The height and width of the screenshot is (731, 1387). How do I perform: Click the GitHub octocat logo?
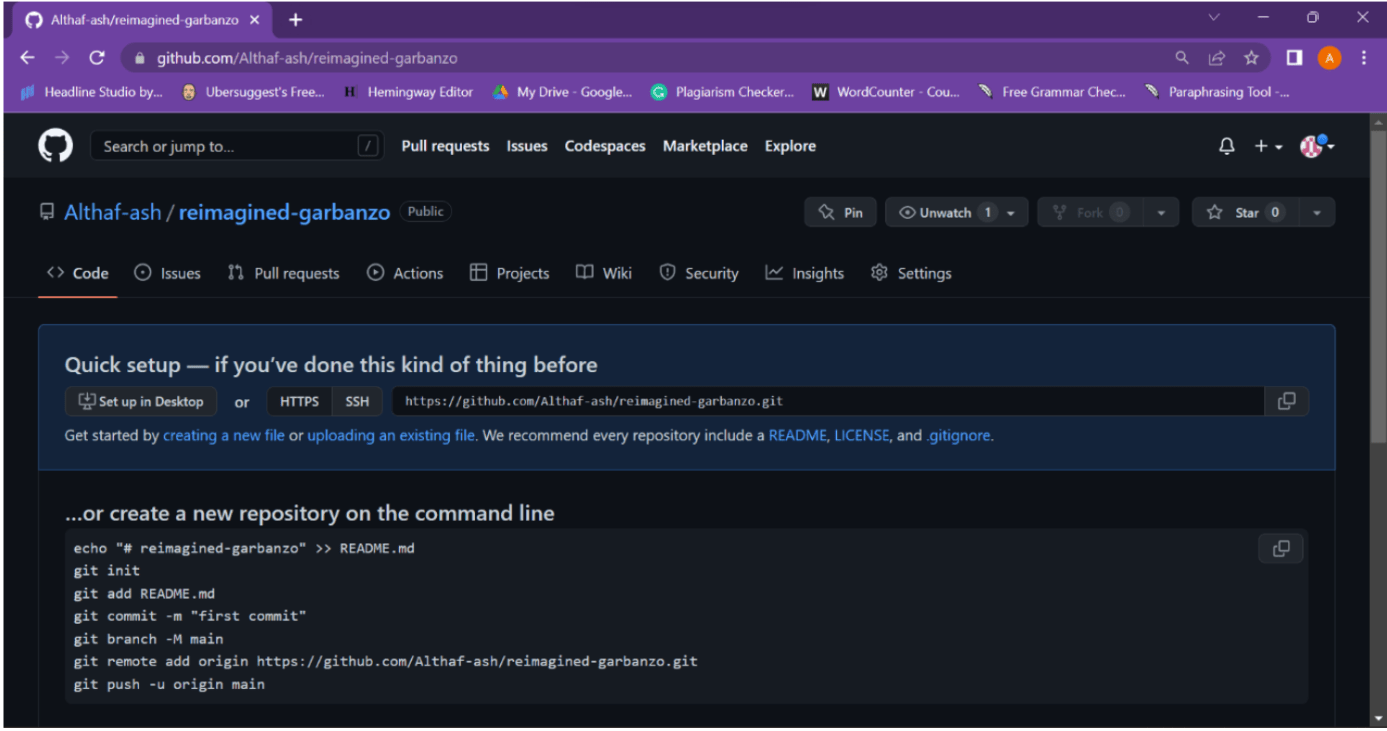pos(56,146)
